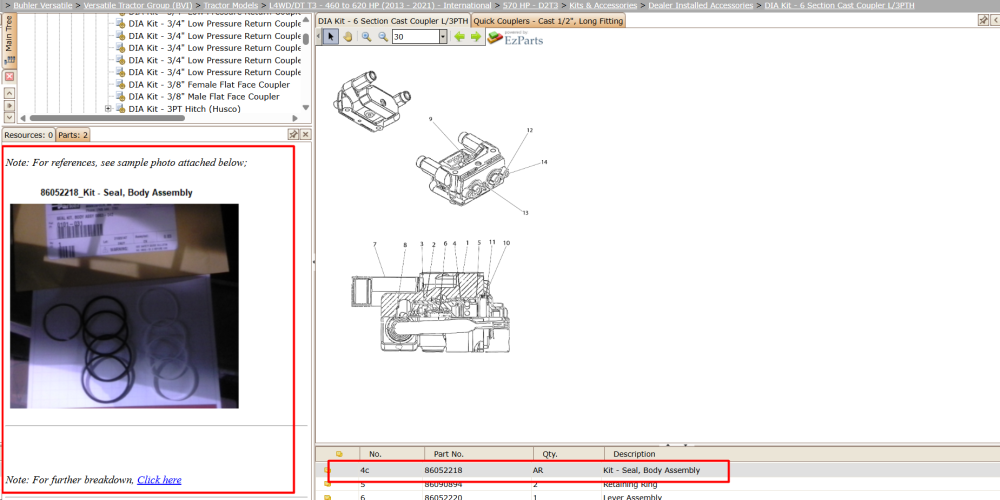Open the Buhler Versatile breadcrumb link
Viewport: 1000px width, 500px height.
(x=43, y=5)
